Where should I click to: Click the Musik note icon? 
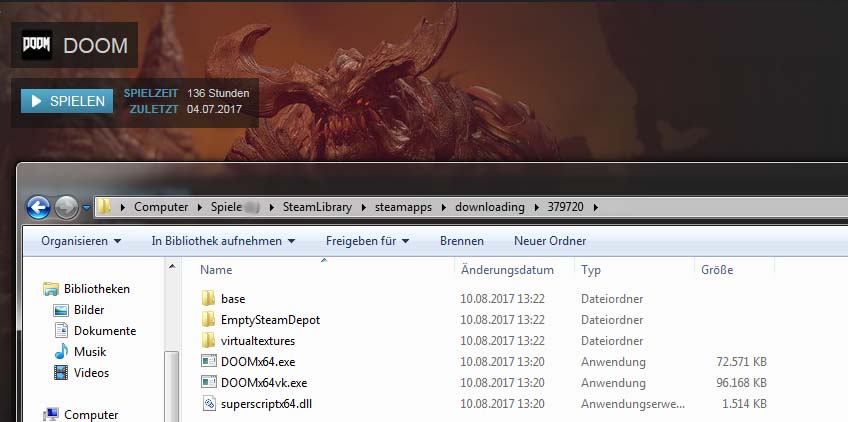click(61, 351)
